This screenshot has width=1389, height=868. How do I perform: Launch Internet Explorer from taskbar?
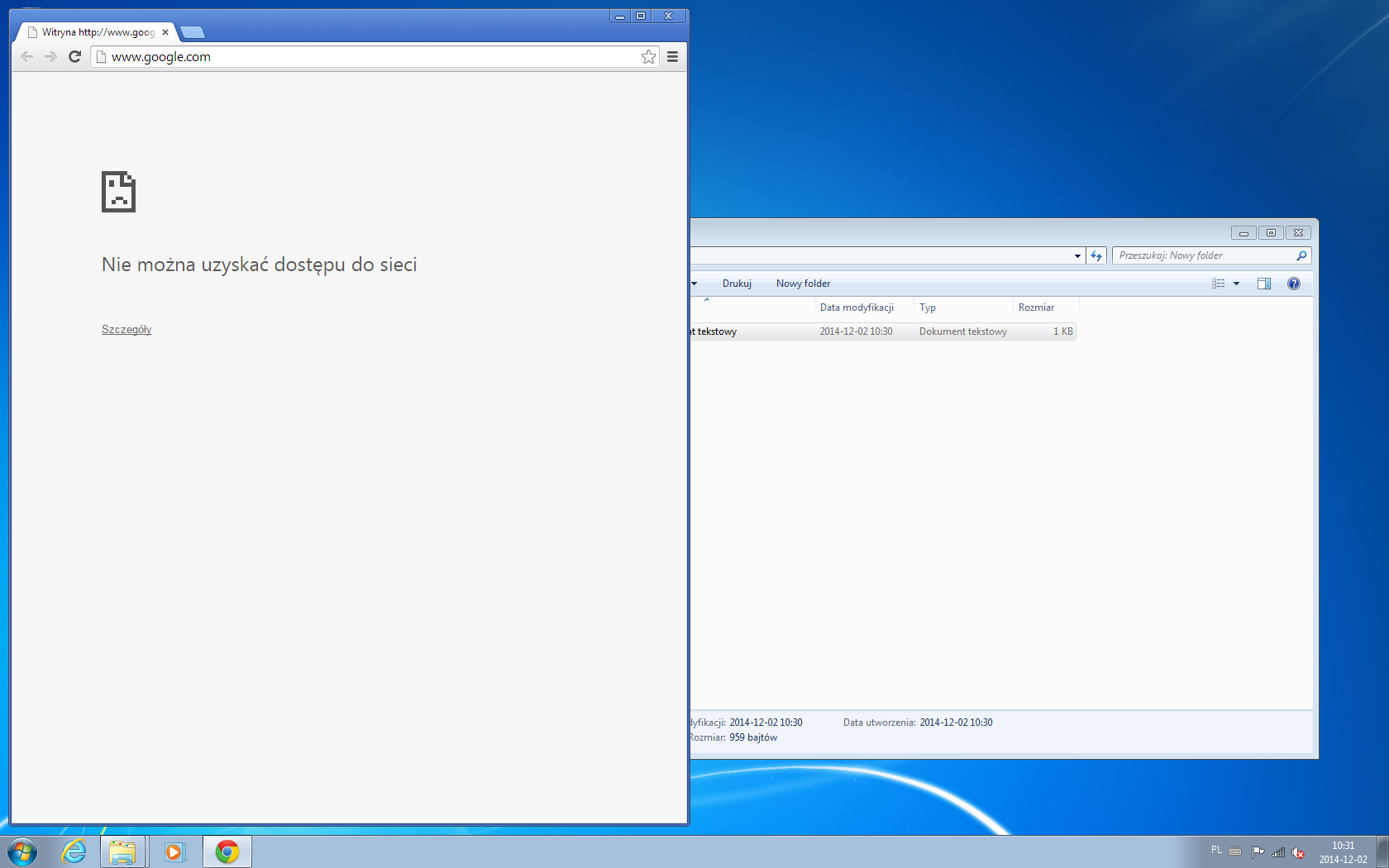(x=74, y=851)
